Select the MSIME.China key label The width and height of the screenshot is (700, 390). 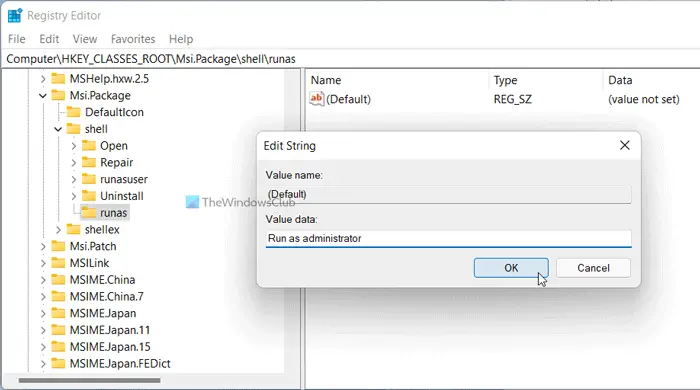coord(102,280)
